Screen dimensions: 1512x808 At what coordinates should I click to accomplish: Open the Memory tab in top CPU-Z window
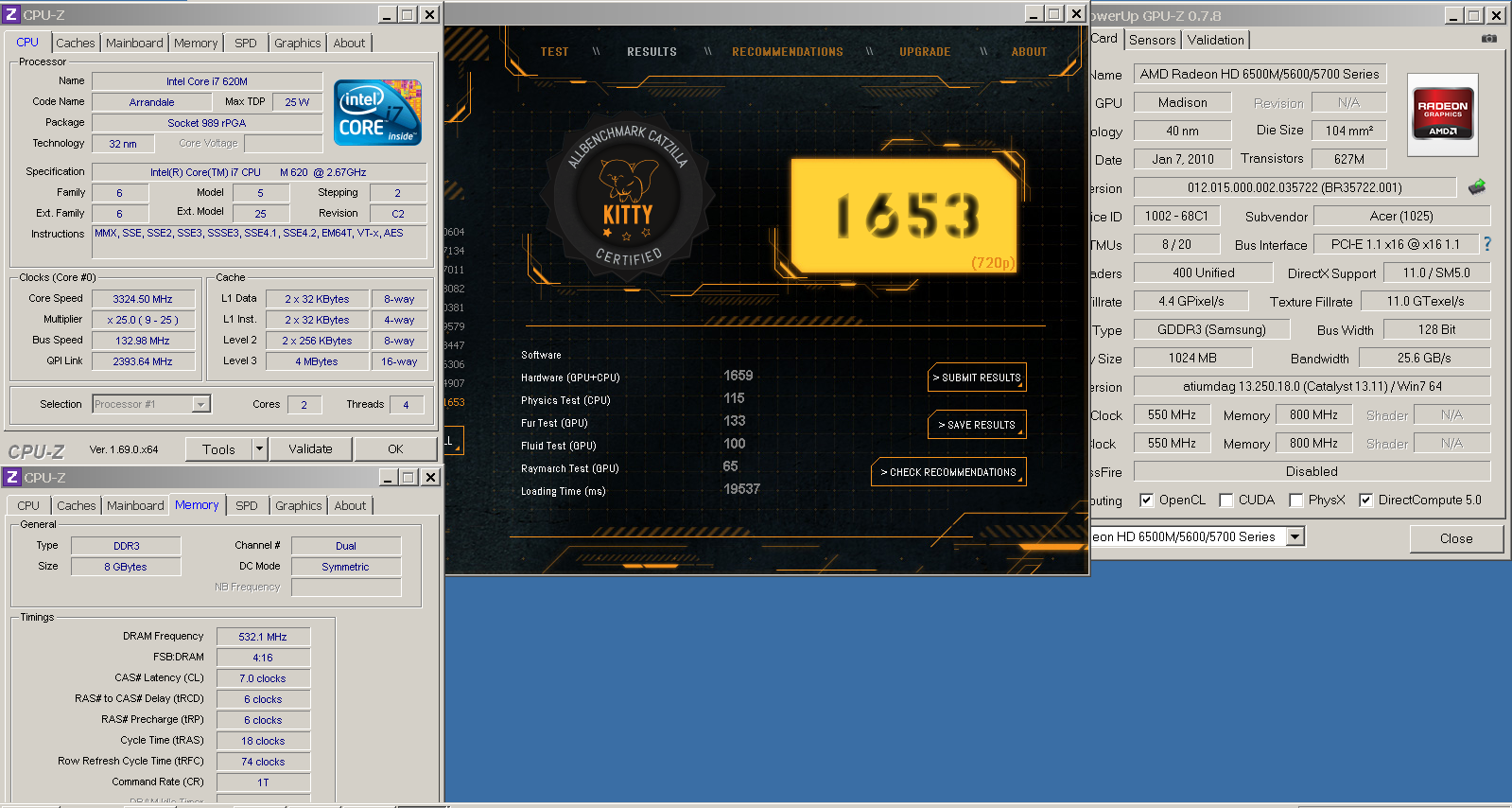196,43
